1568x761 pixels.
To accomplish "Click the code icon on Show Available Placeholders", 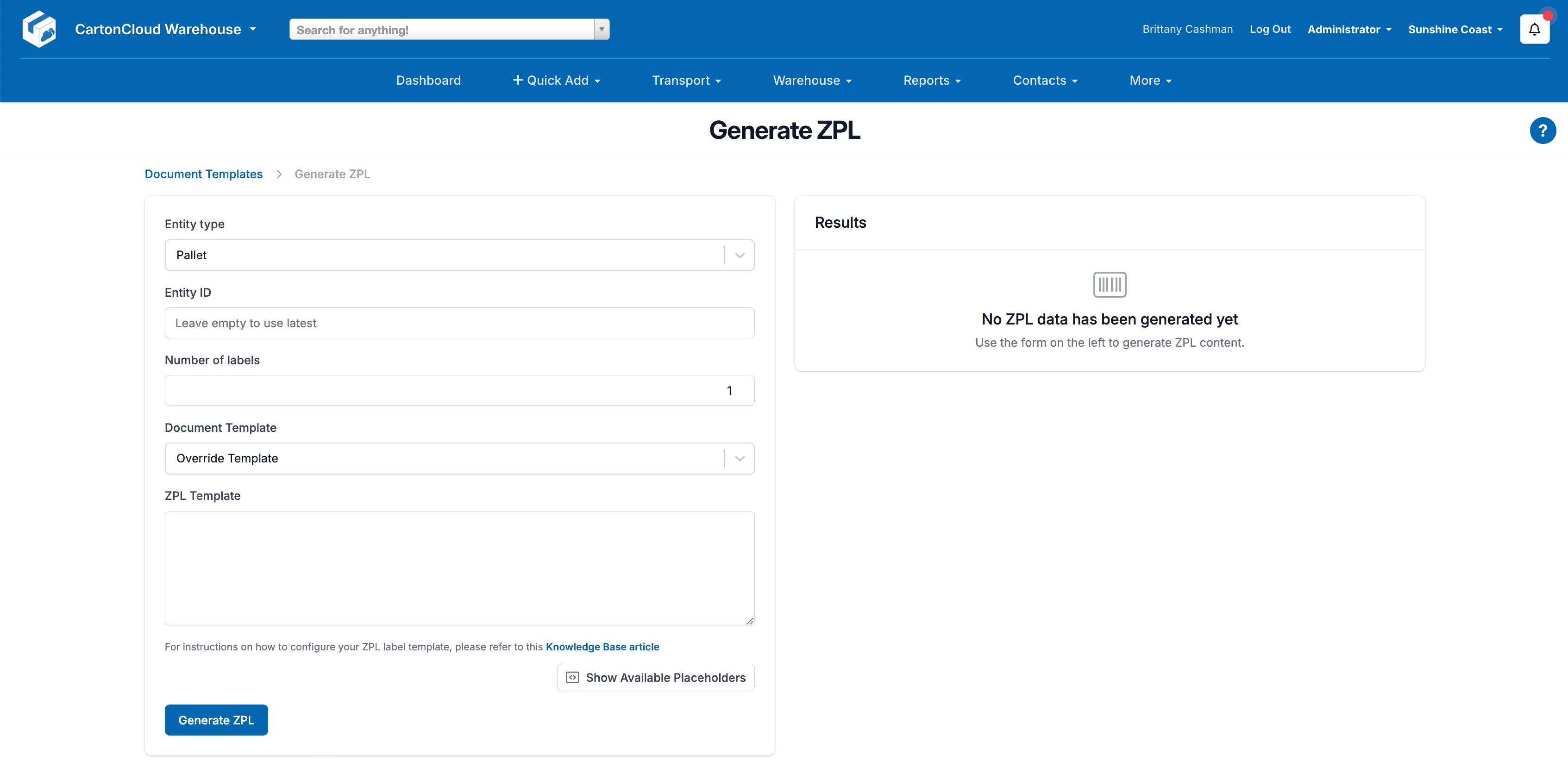I will tap(572, 677).
